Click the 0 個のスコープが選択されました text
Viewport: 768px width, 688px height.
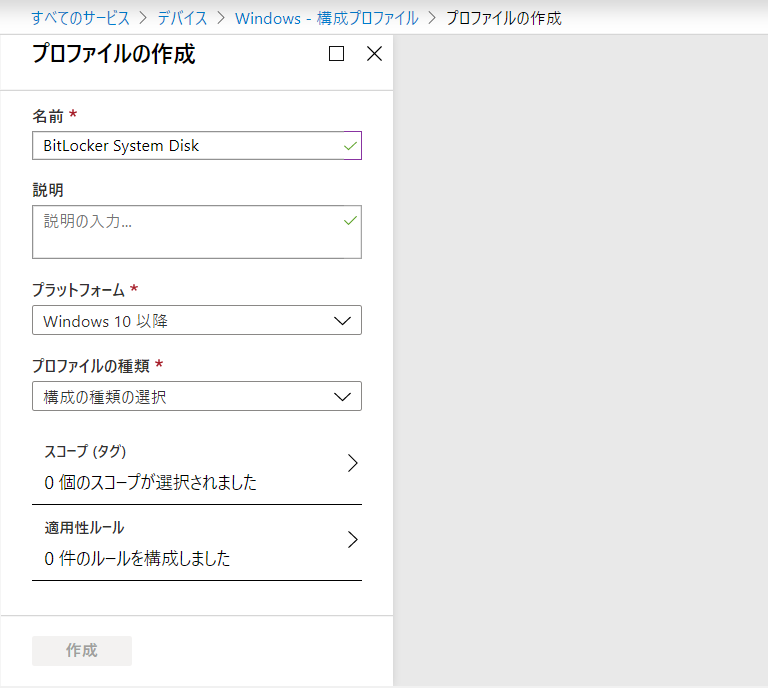click(x=150, y=482)
